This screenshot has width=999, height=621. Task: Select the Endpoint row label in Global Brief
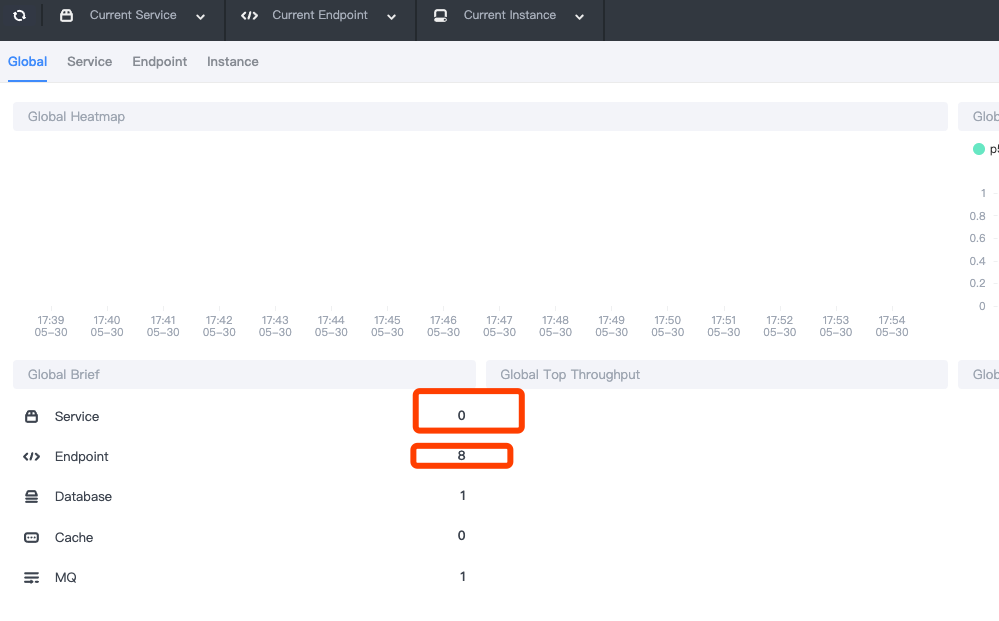(x=82, y=457)
